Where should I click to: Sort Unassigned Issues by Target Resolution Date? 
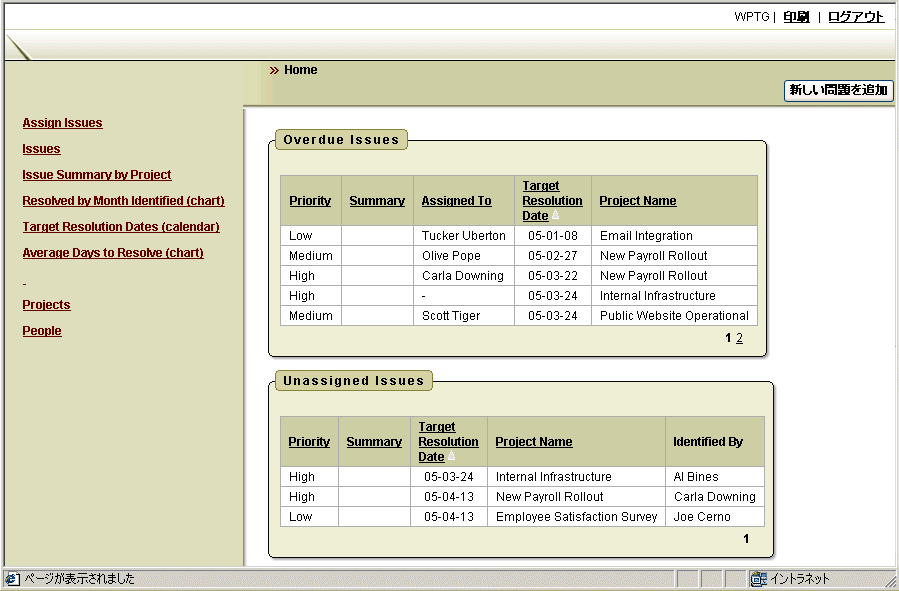pos(448,441)
